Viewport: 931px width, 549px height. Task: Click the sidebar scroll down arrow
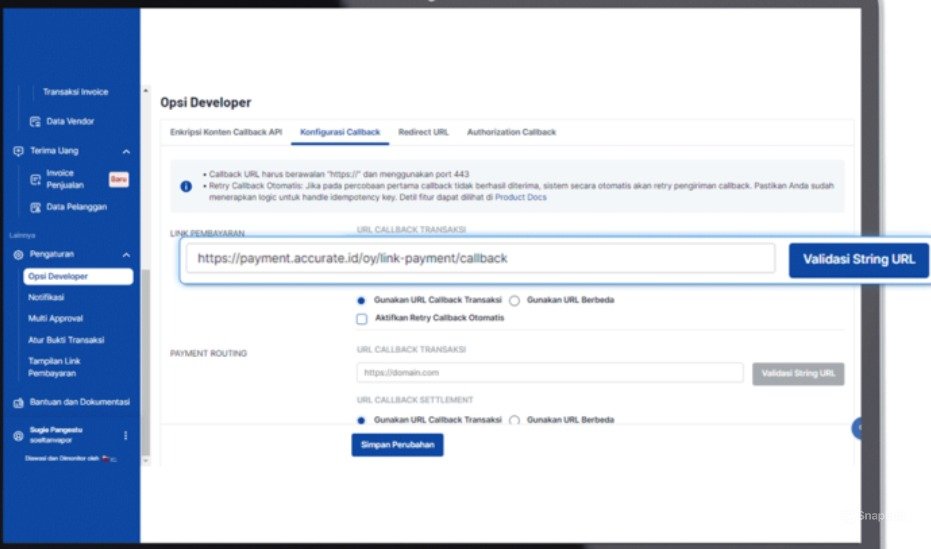point(145,460)
